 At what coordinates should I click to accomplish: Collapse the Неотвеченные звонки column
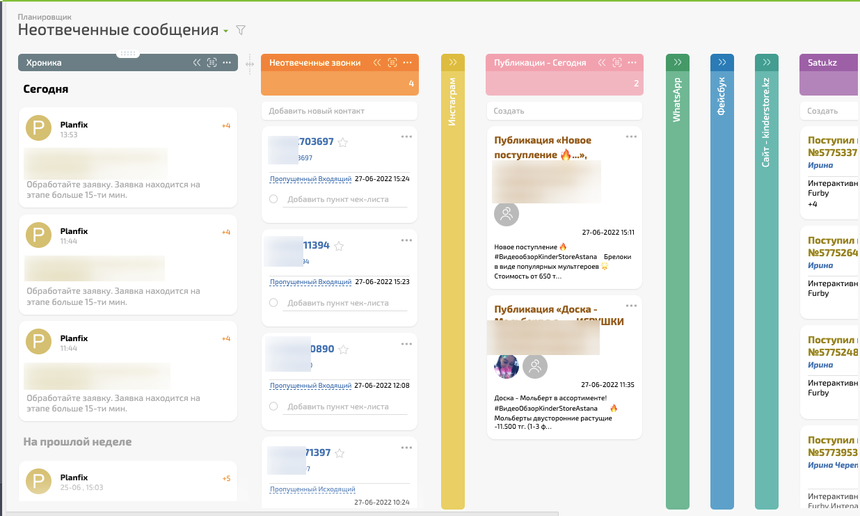pyautogui.click(x=377, y=62)
